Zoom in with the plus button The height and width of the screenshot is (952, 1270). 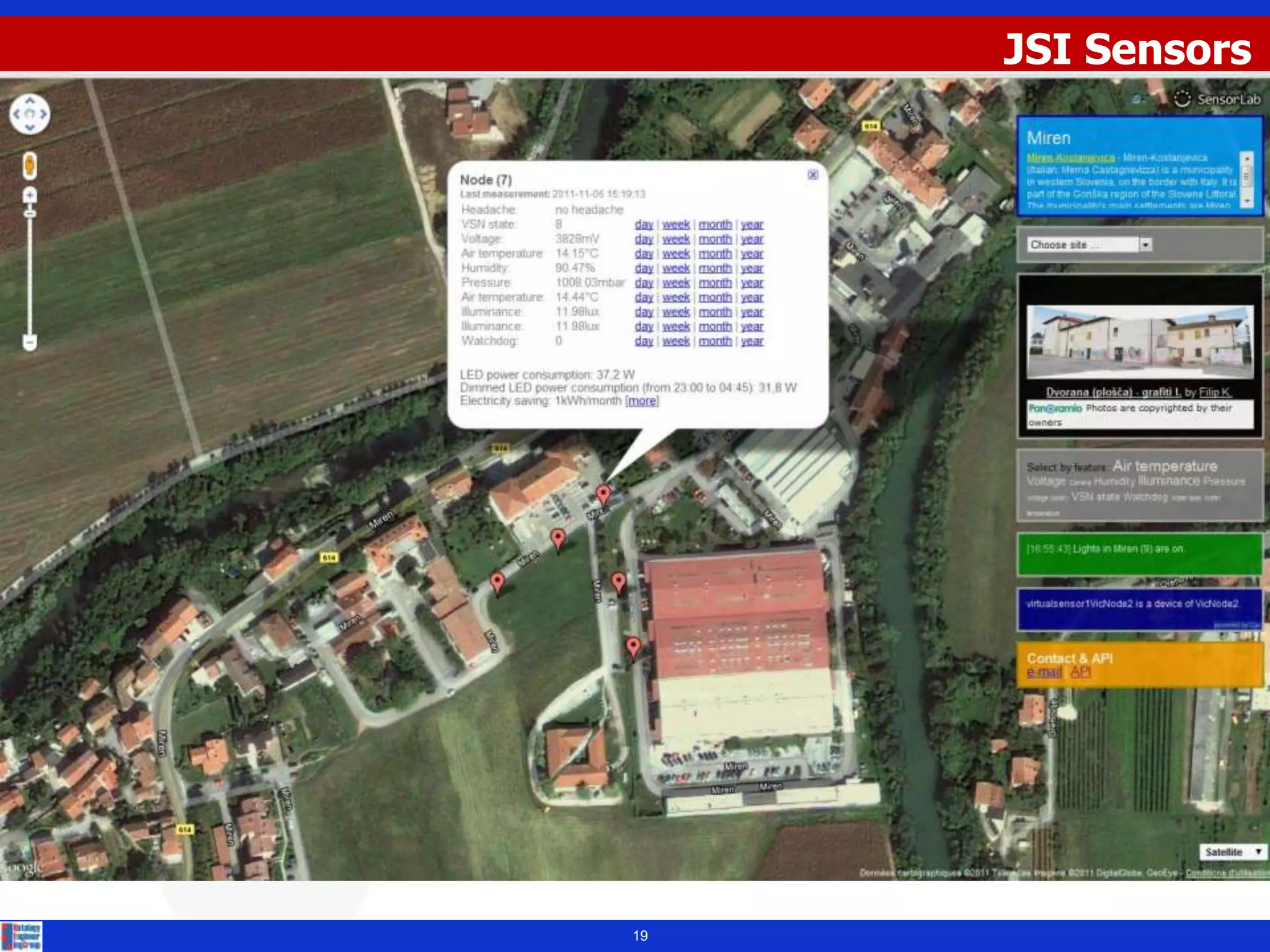29,195
